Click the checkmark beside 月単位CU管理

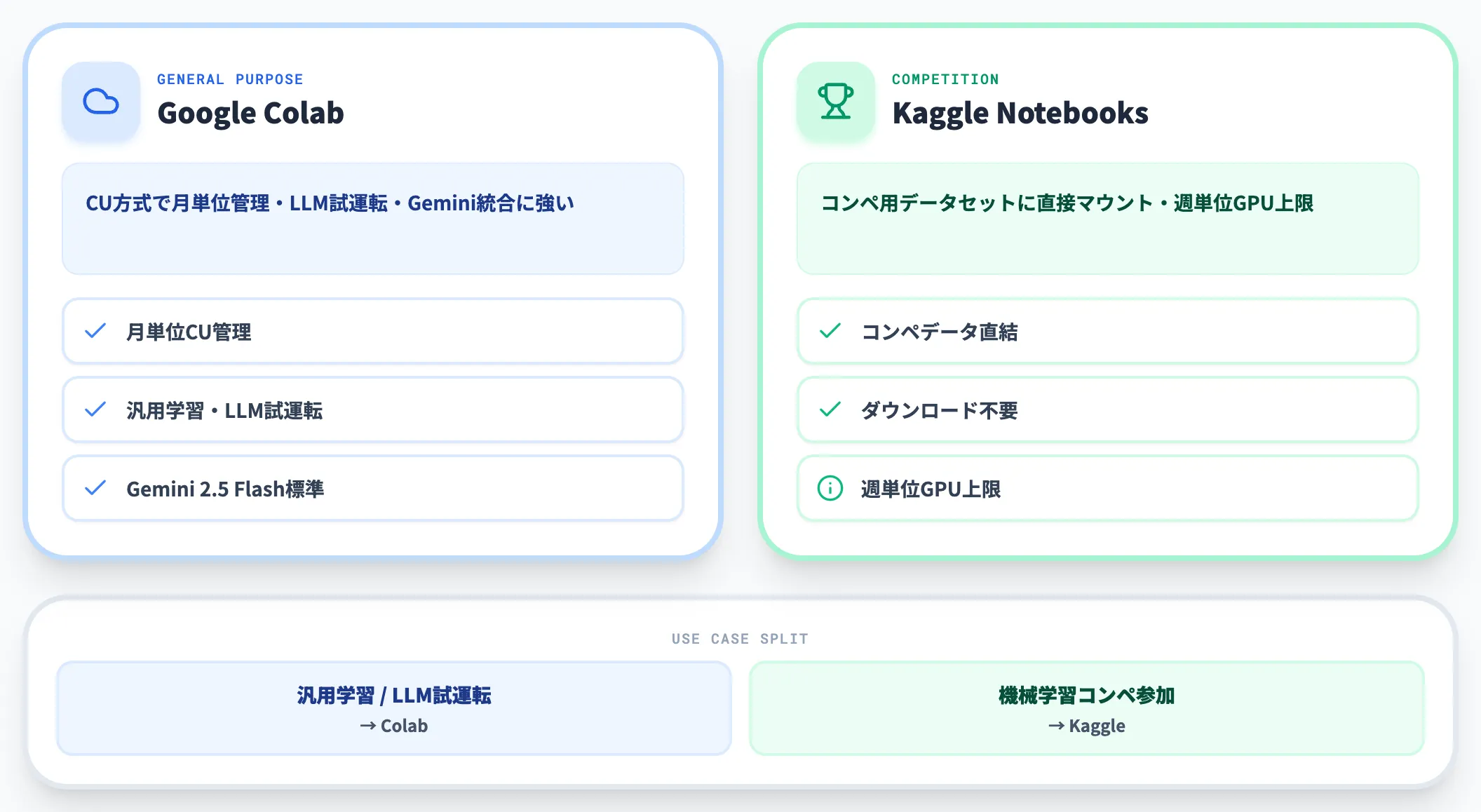coord(95,331)
